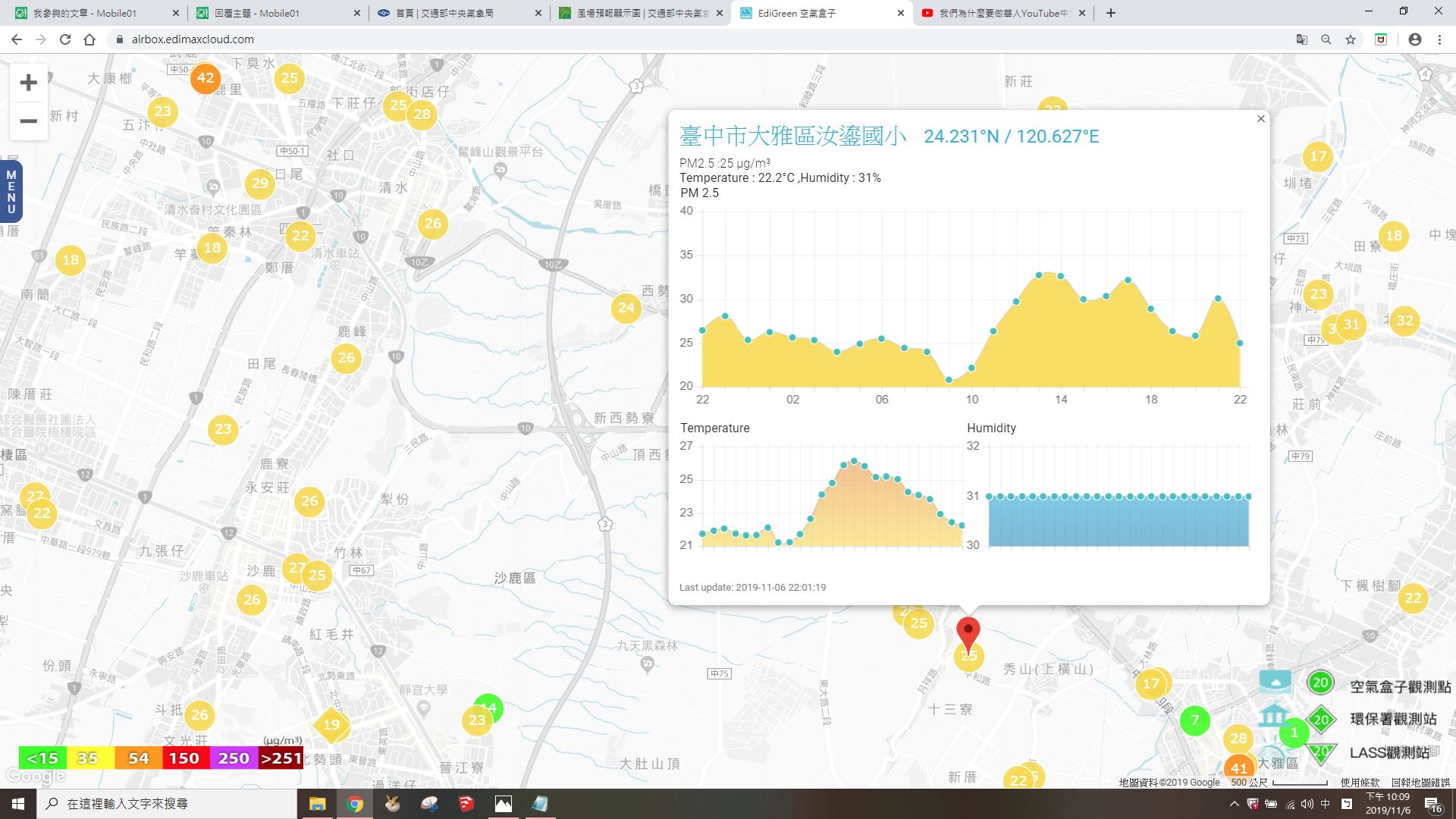Screen dimensions: 1456x819
Task: Click the purple 250 legend swatch
Action: (x=233, y=758)
